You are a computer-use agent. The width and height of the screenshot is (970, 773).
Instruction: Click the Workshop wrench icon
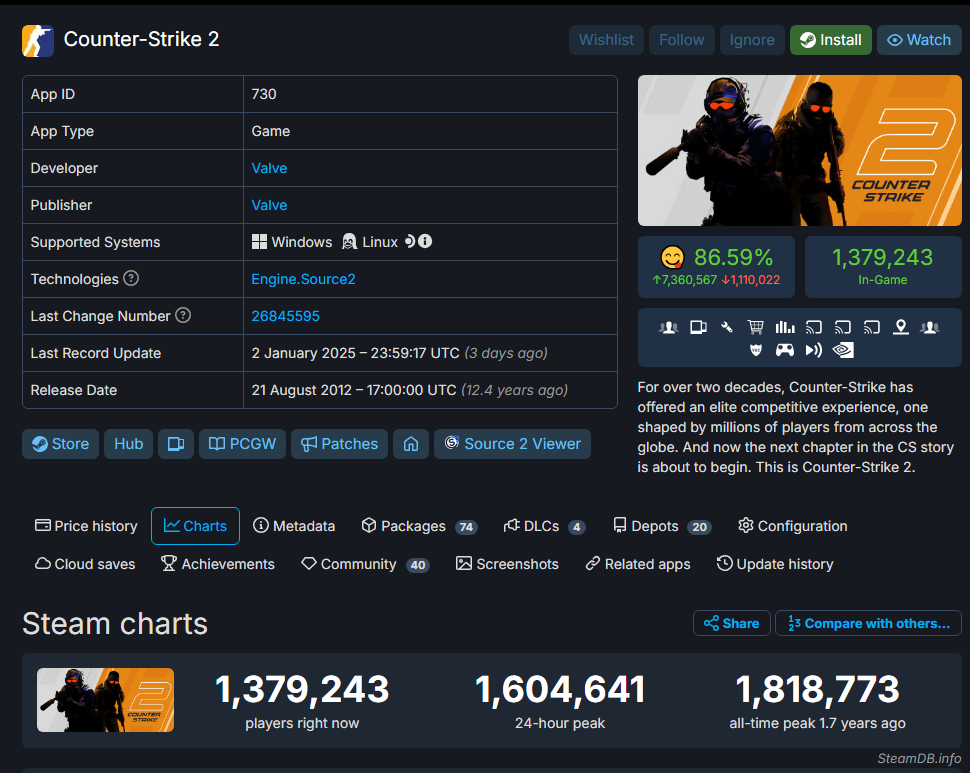pos(727,327)
